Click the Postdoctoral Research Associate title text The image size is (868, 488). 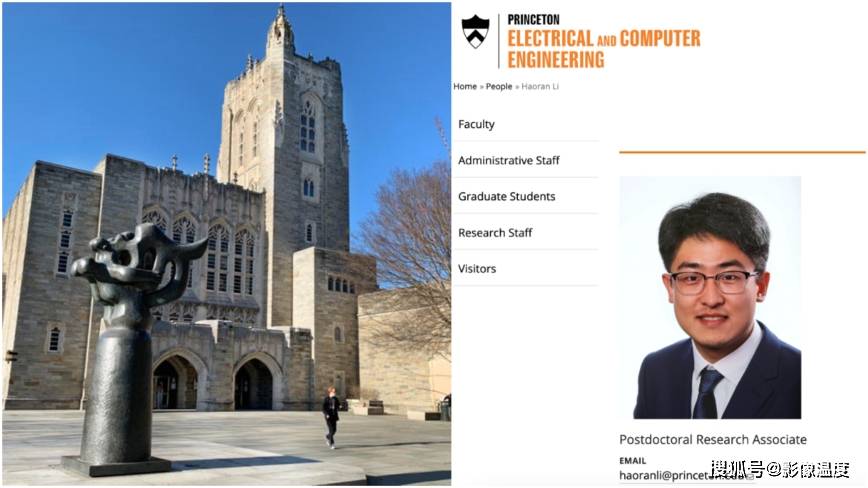click(x=712, y=440)
